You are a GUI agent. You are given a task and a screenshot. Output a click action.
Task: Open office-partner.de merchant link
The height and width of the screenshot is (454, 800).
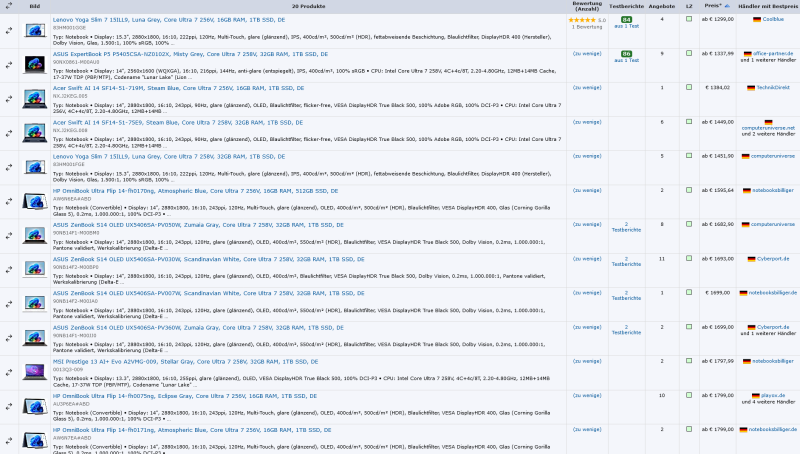(x=773, y=53)
